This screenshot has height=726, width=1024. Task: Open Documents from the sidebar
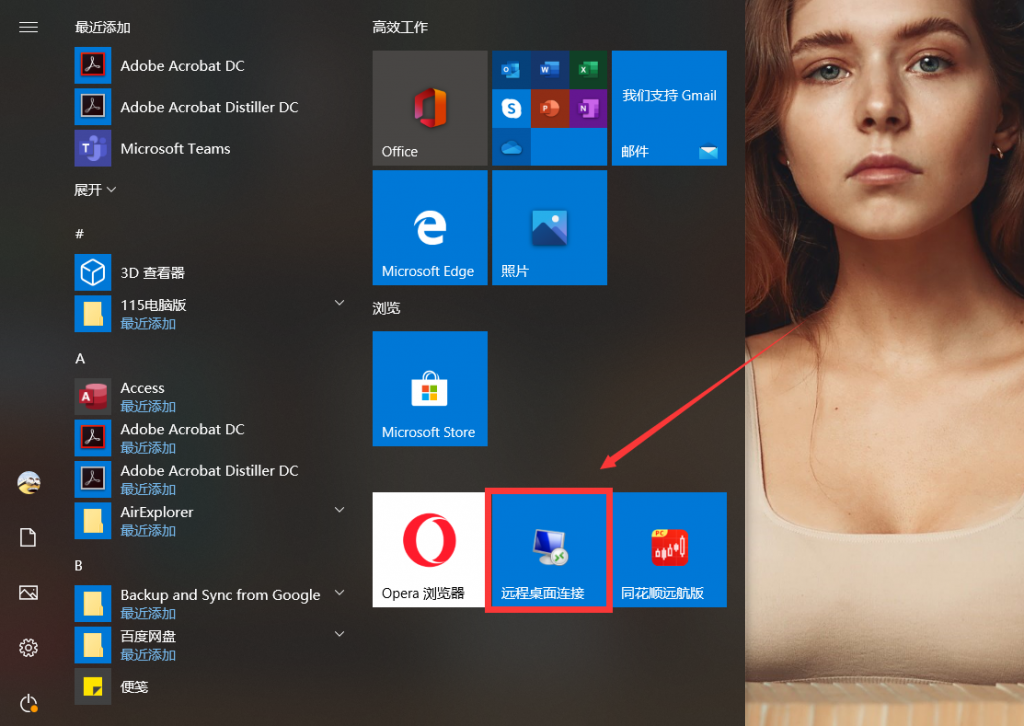(28, 537)
